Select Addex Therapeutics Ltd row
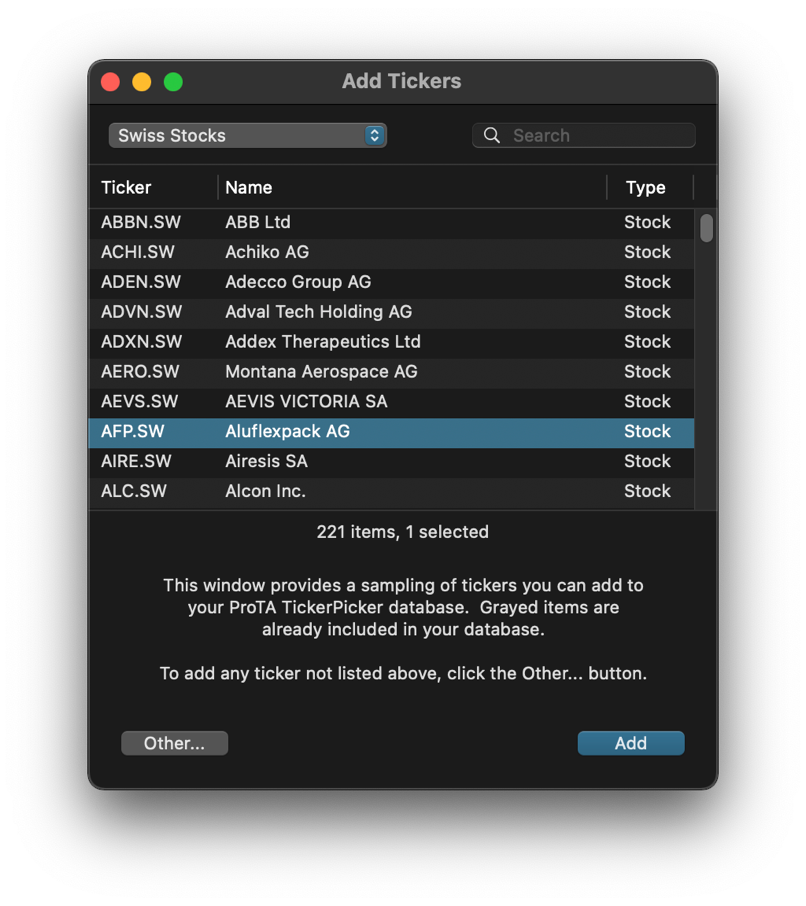Image resolution: width=806 pixels, height=906 pixels. coord(390,342)
